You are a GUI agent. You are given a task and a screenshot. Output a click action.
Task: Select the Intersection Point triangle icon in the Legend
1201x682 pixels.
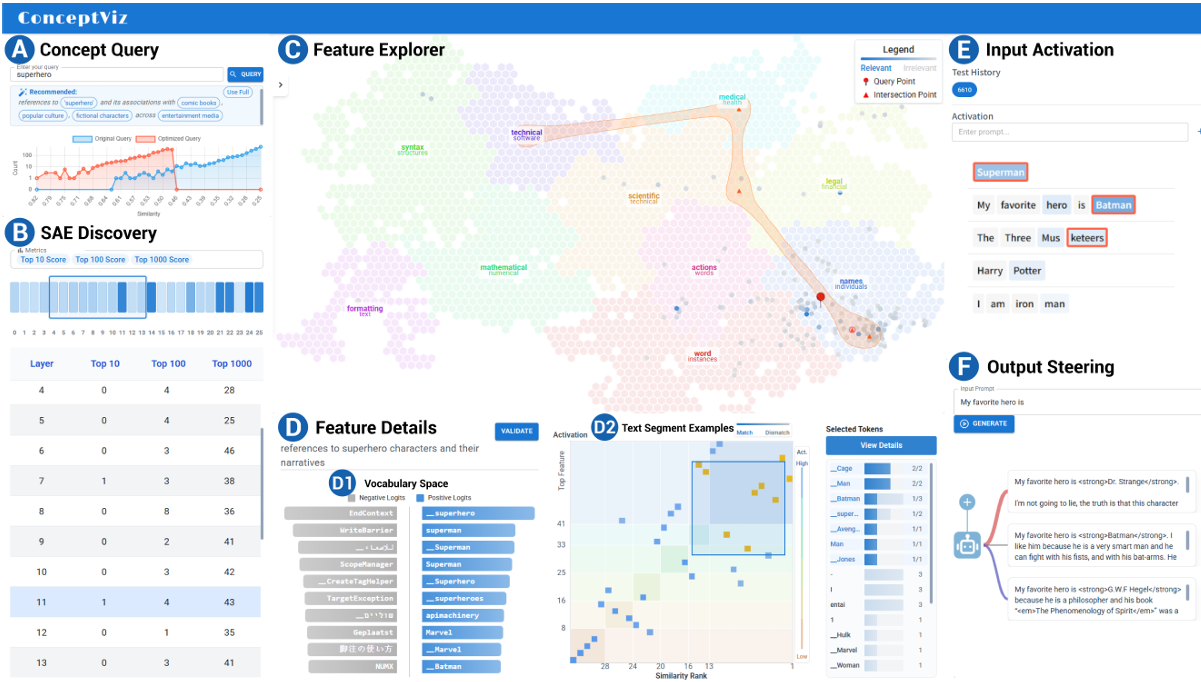(866, 95)
